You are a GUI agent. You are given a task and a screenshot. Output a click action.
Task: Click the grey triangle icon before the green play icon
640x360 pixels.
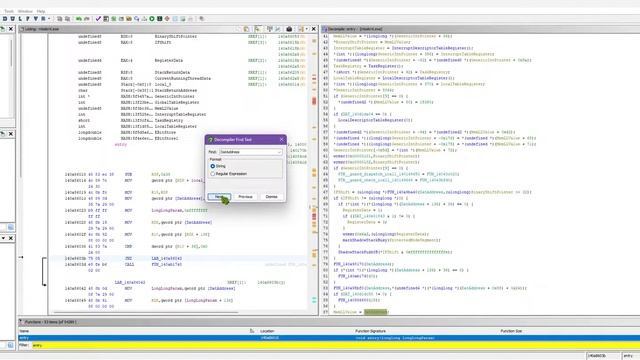pos(144,19)
